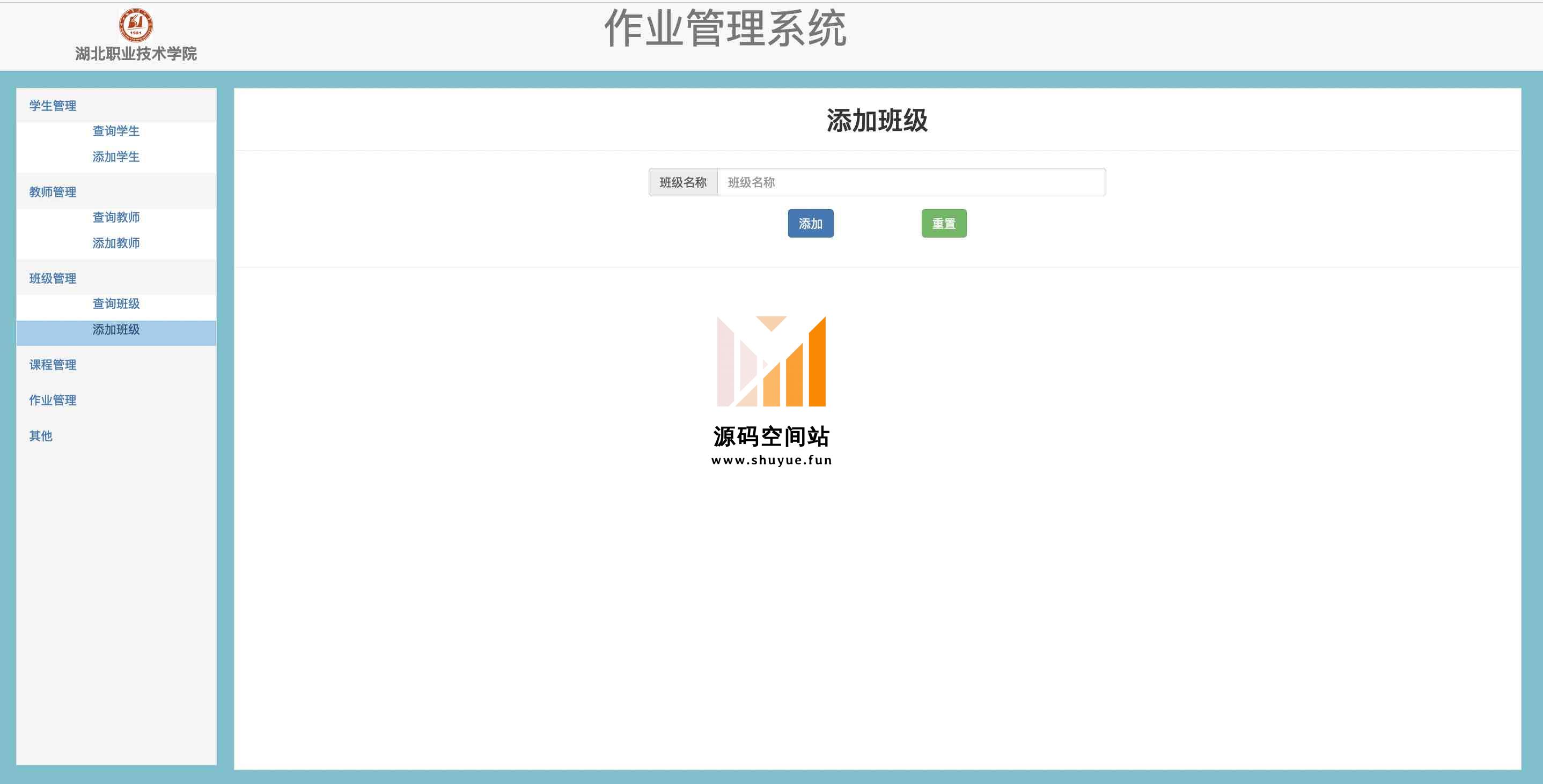Viewport: 1543px width, 784px height.
Task: Collapse the 班级管理 sidebar section
Action: coord(53,278)
